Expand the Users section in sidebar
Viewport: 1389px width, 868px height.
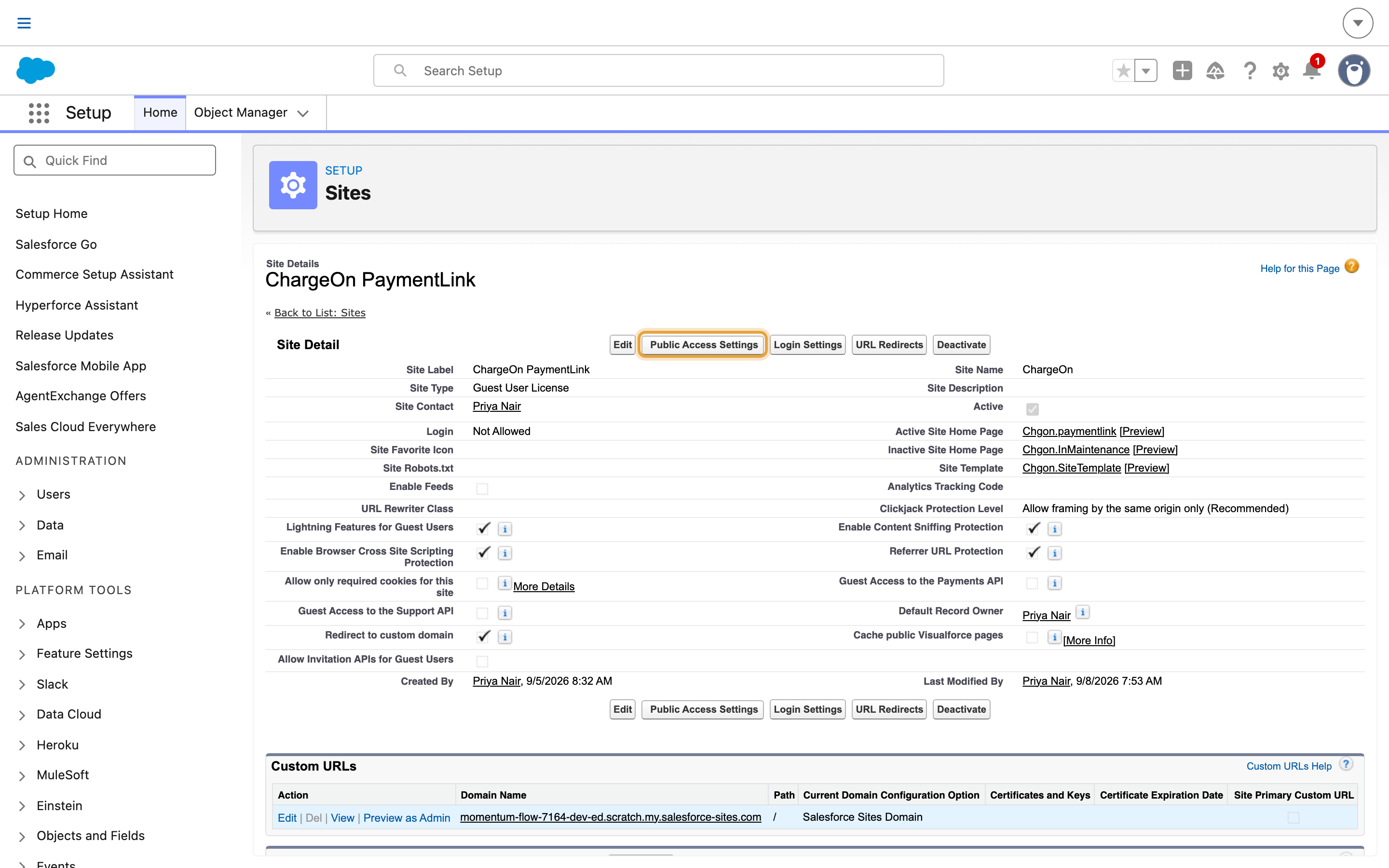[22, 495]
